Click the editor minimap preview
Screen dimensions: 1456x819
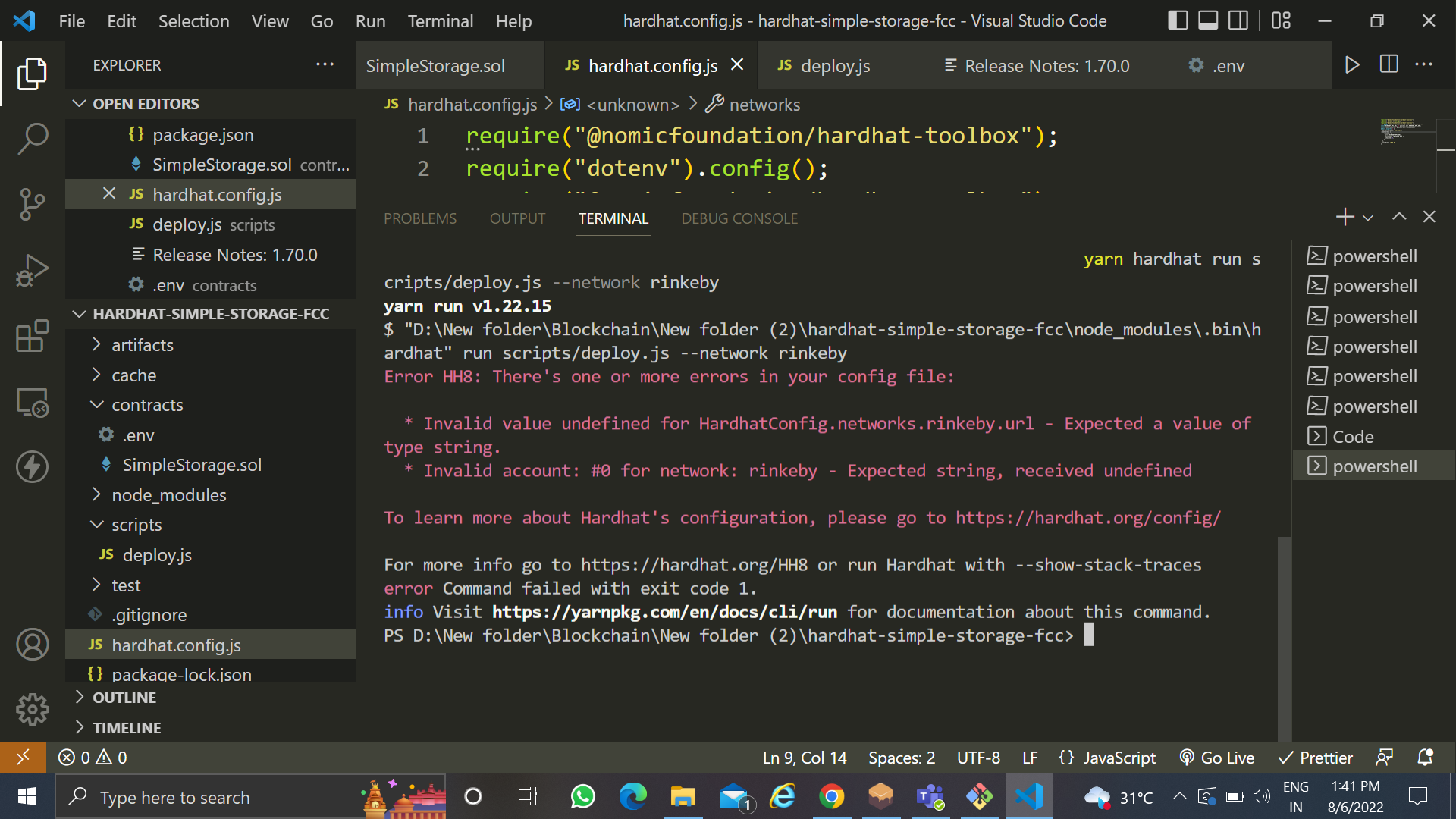pos(1407,131)
